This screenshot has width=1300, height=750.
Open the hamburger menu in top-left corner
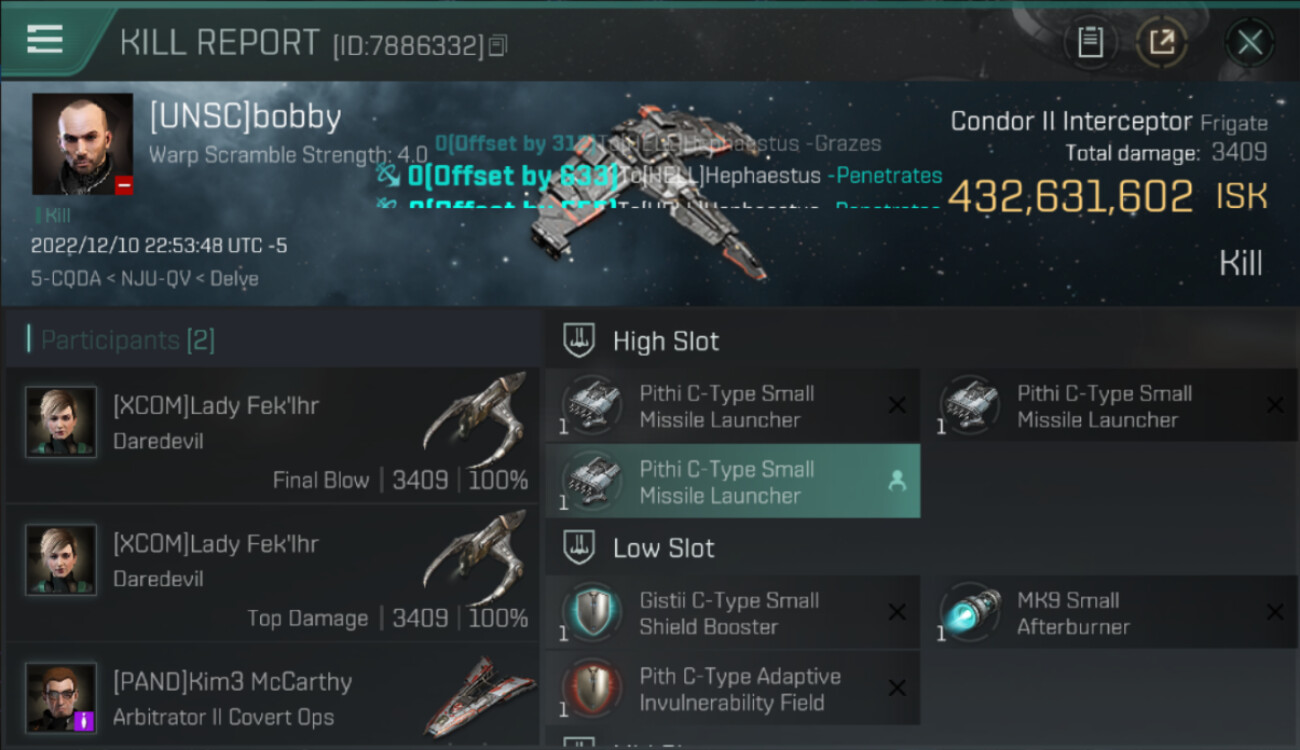[45, 39]
